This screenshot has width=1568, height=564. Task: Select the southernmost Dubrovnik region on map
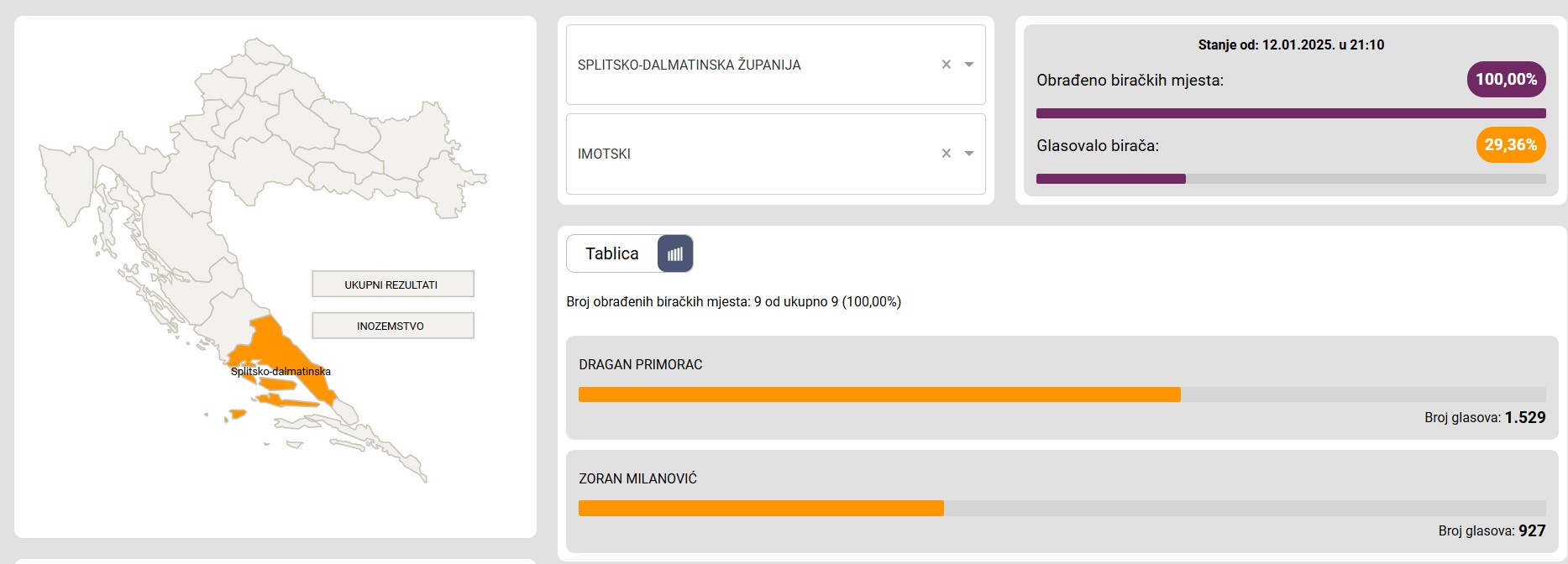tap(395, 452)
